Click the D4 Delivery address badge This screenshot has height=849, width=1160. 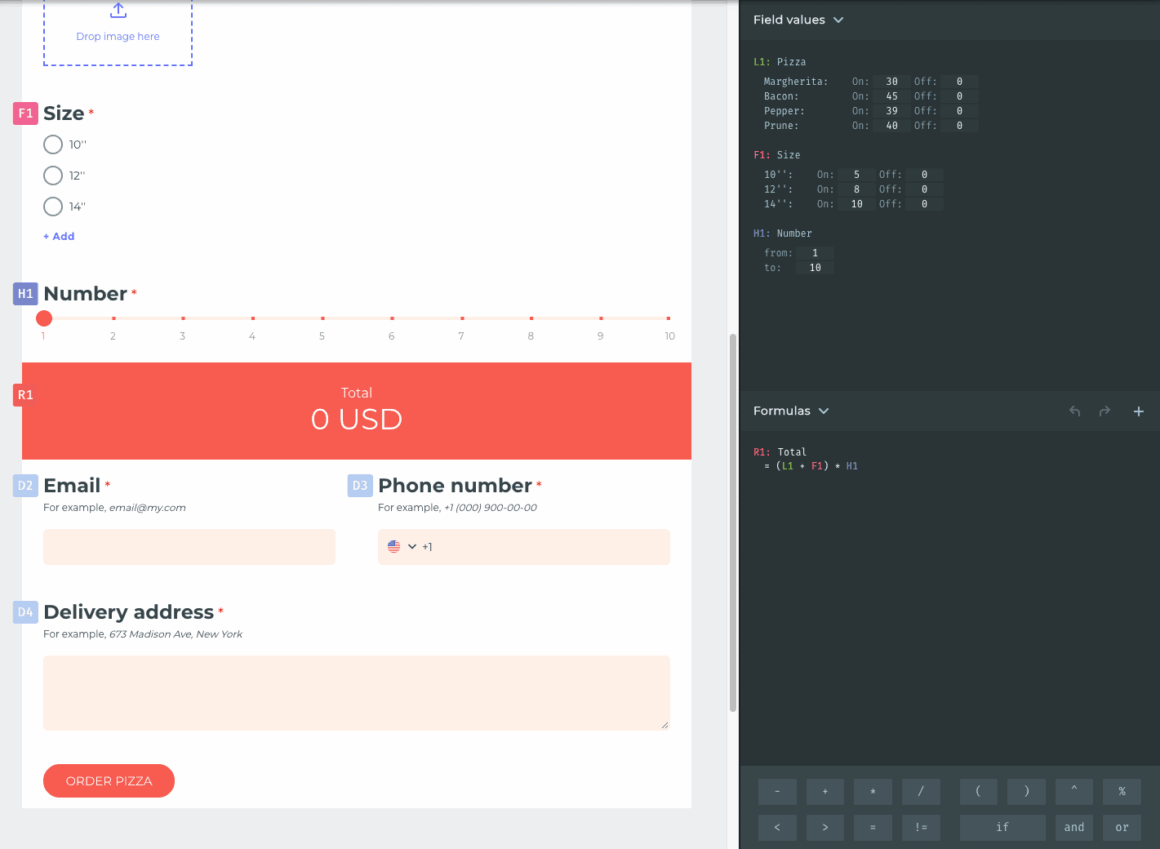pos(25,612)
